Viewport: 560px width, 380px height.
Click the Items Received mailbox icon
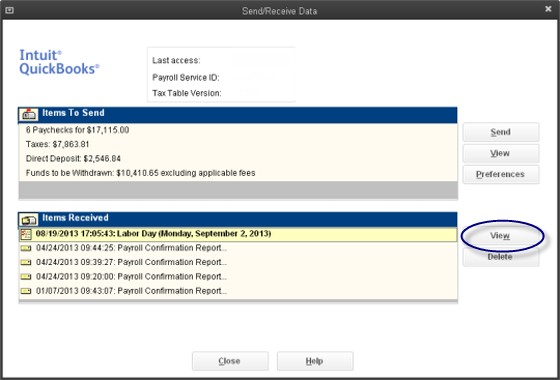(29, 220)
